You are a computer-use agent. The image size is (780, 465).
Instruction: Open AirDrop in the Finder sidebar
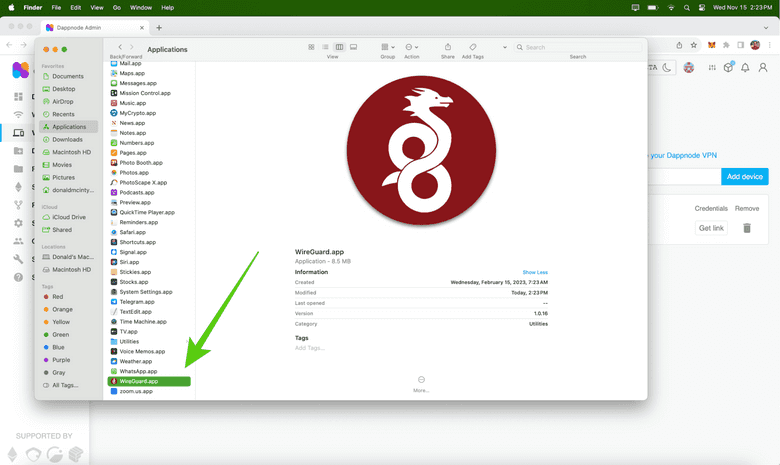pyautogui.click(x=63, y=101)
